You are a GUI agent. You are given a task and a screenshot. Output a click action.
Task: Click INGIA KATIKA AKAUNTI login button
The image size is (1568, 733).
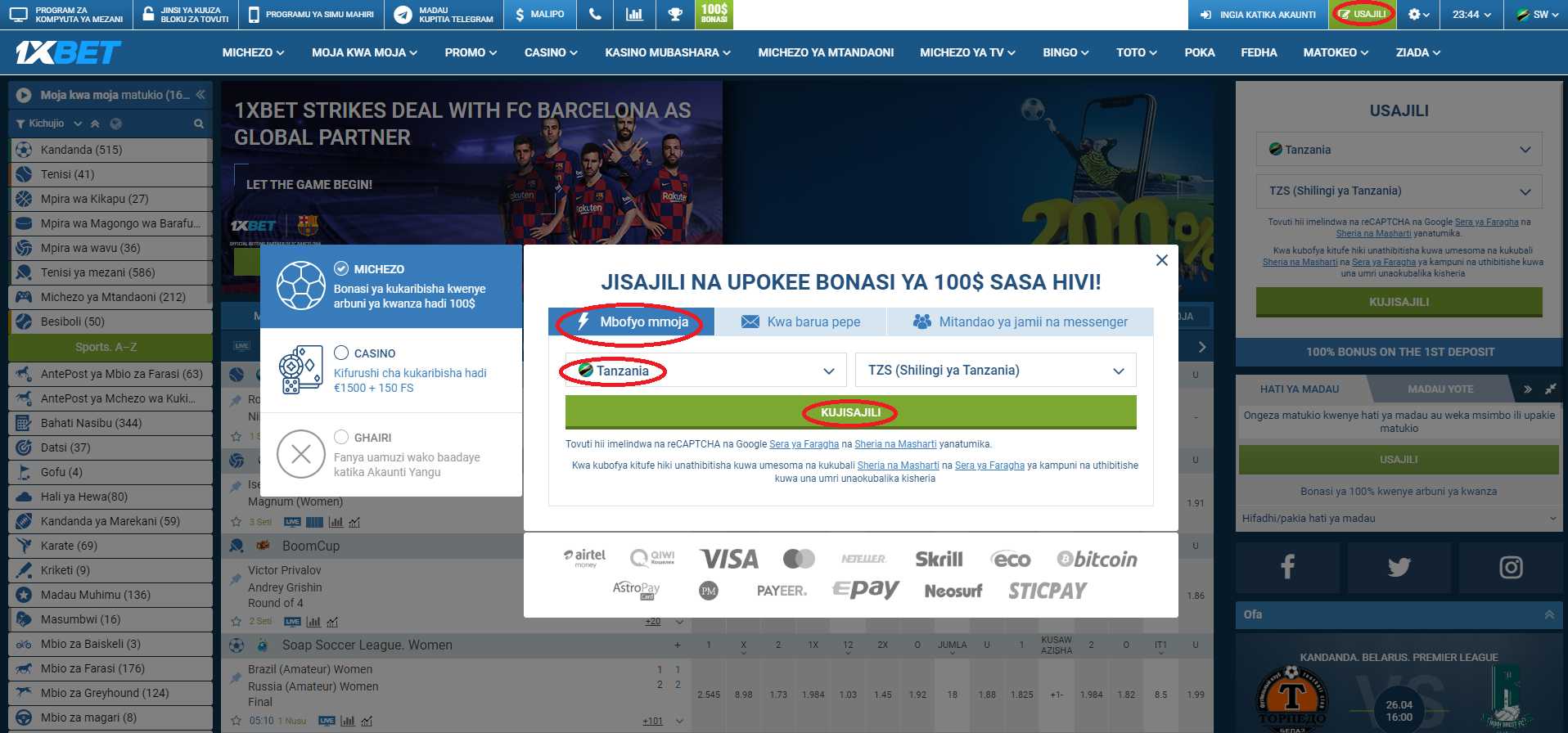pyautogui.click(x=1258, y=15)
